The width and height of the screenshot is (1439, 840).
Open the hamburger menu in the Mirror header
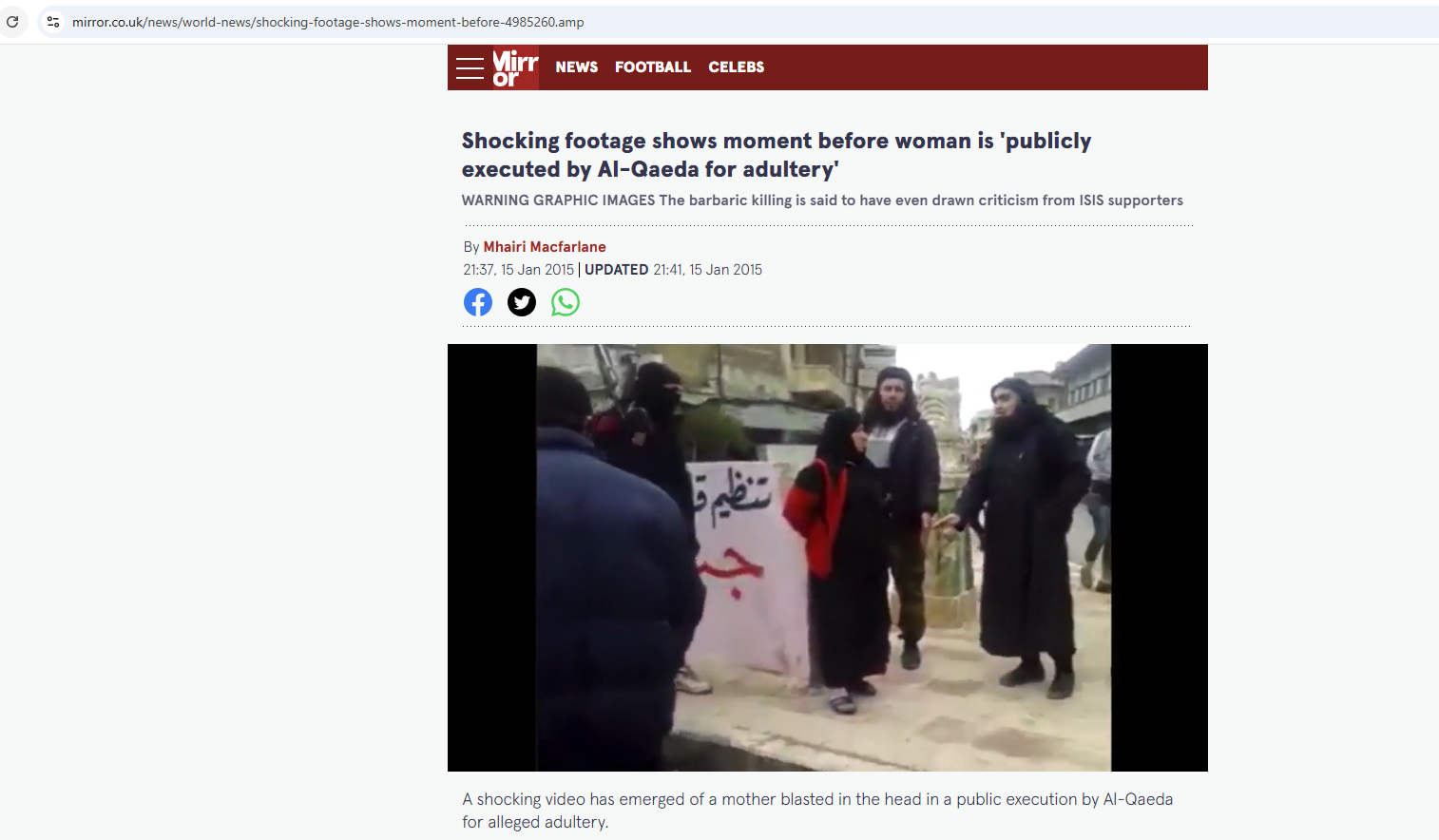point(470,67)
